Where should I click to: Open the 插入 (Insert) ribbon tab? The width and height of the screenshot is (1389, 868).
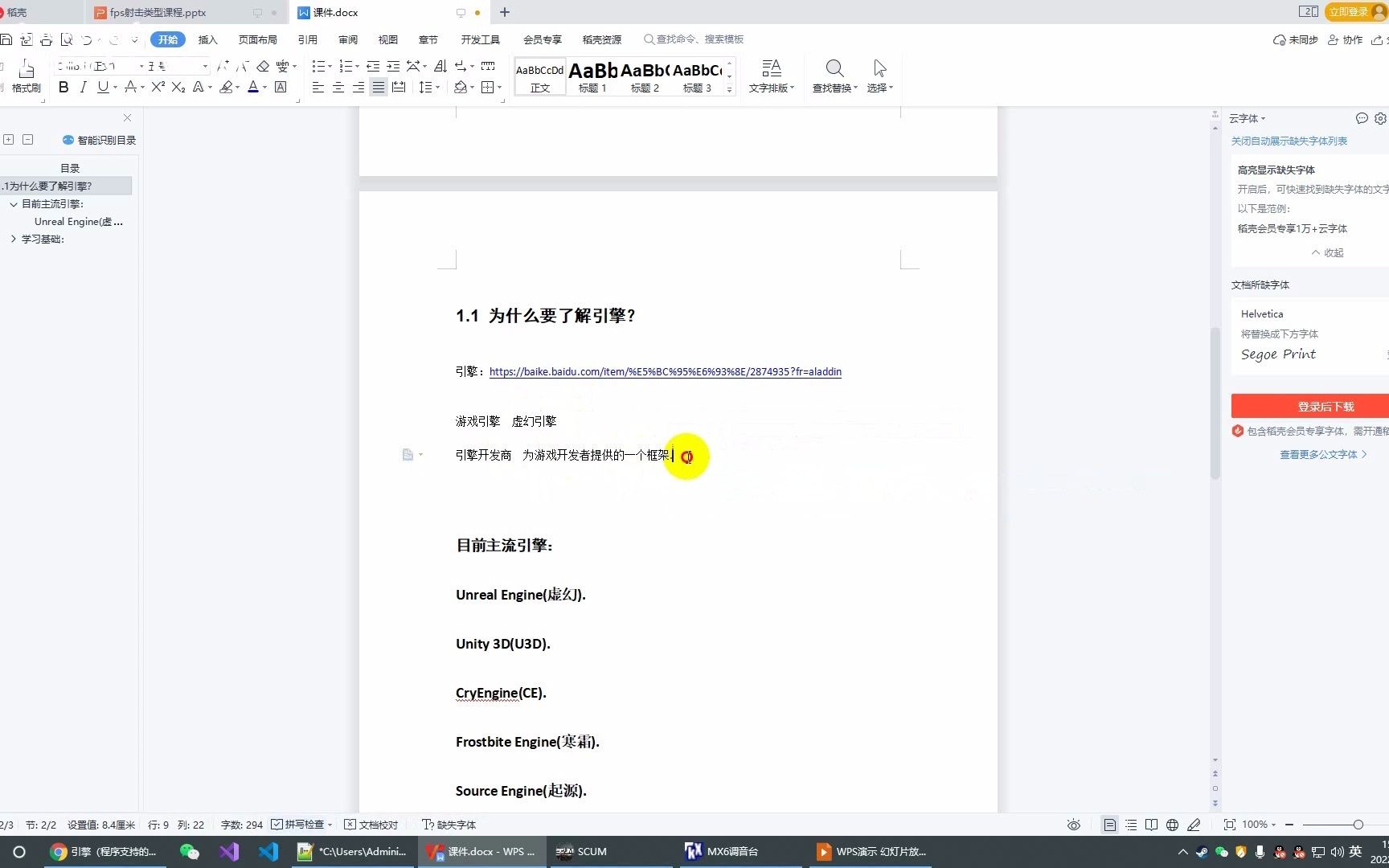click(207, 39)
